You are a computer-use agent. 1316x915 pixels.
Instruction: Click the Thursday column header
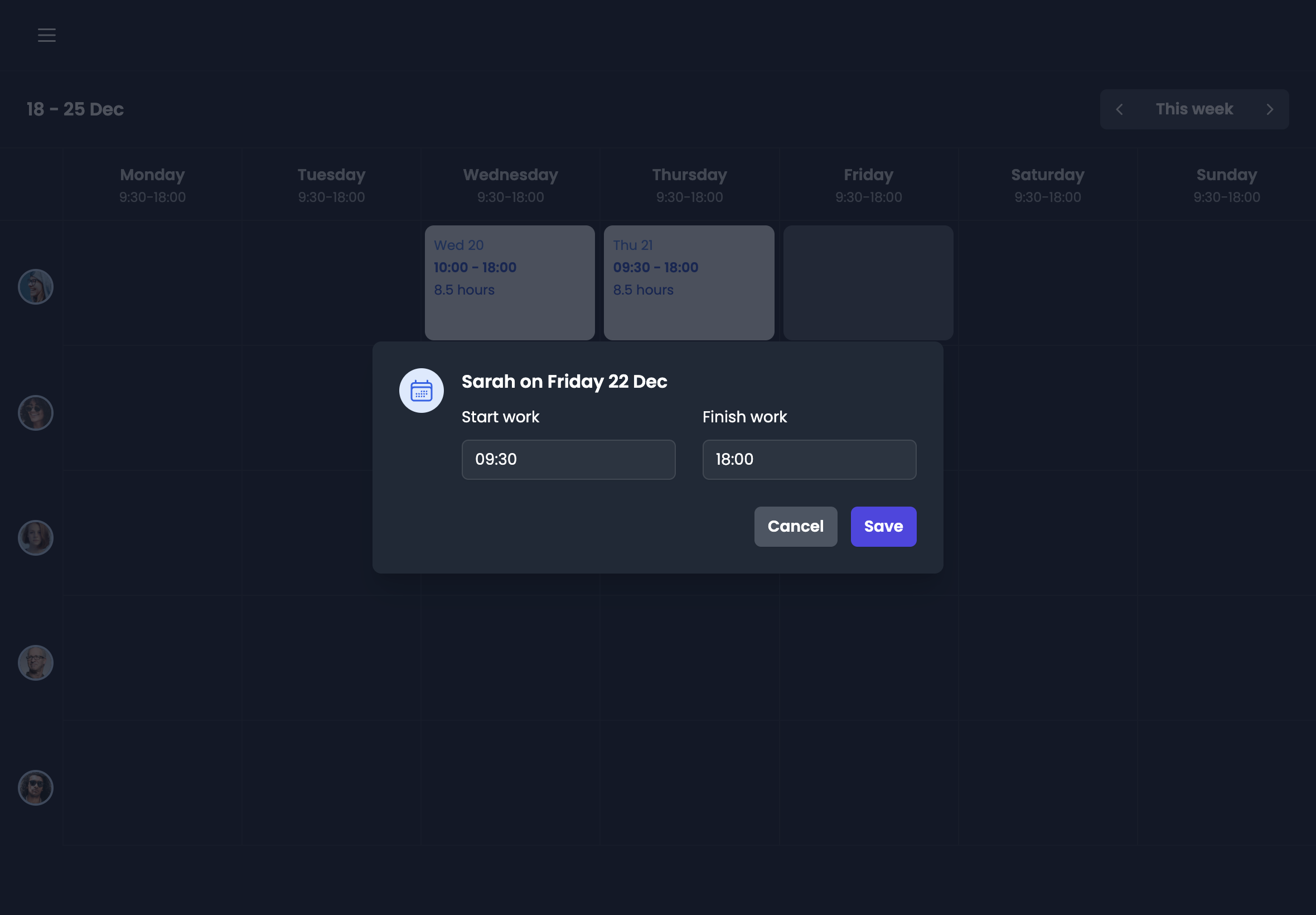click(689, 185)
